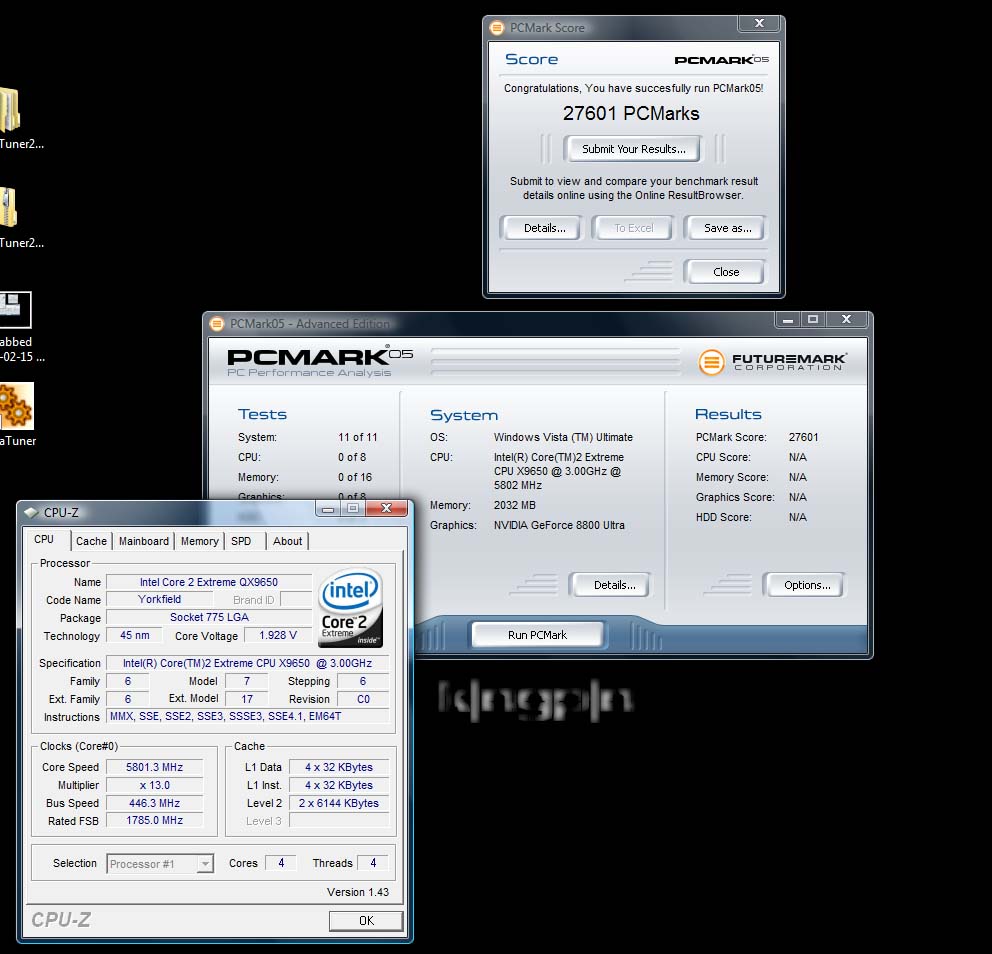The height and width of the screenshot is (954, 992).
Task: Click NVIDIA GeForce 8800 Ultra graphics text
Action: tap(559, 525)
